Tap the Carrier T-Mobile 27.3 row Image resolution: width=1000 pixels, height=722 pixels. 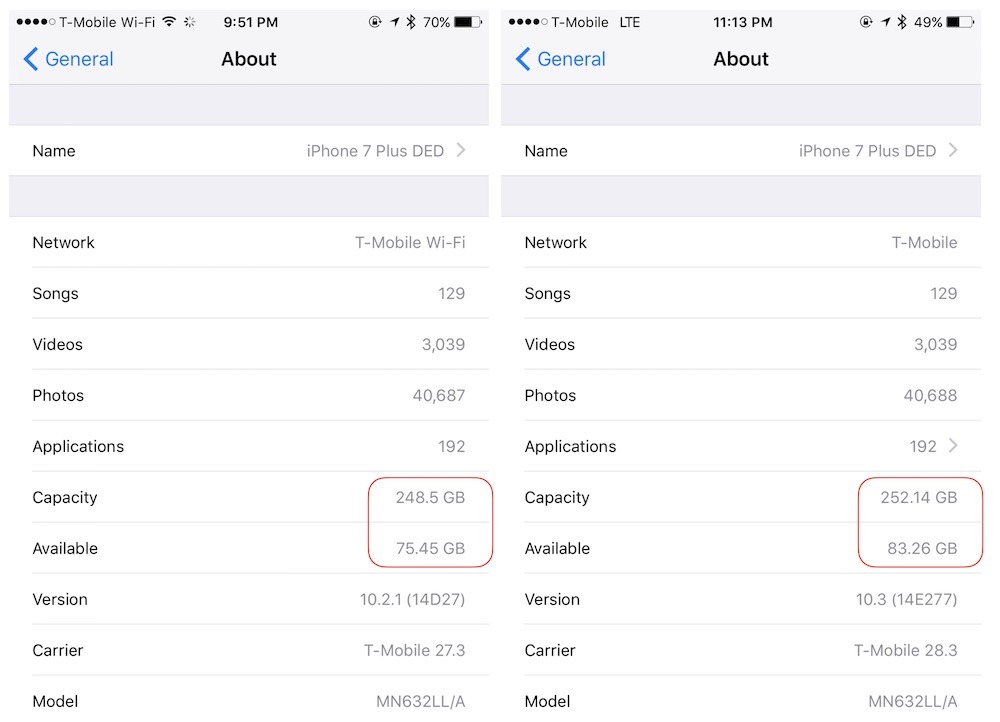(249, 650)
